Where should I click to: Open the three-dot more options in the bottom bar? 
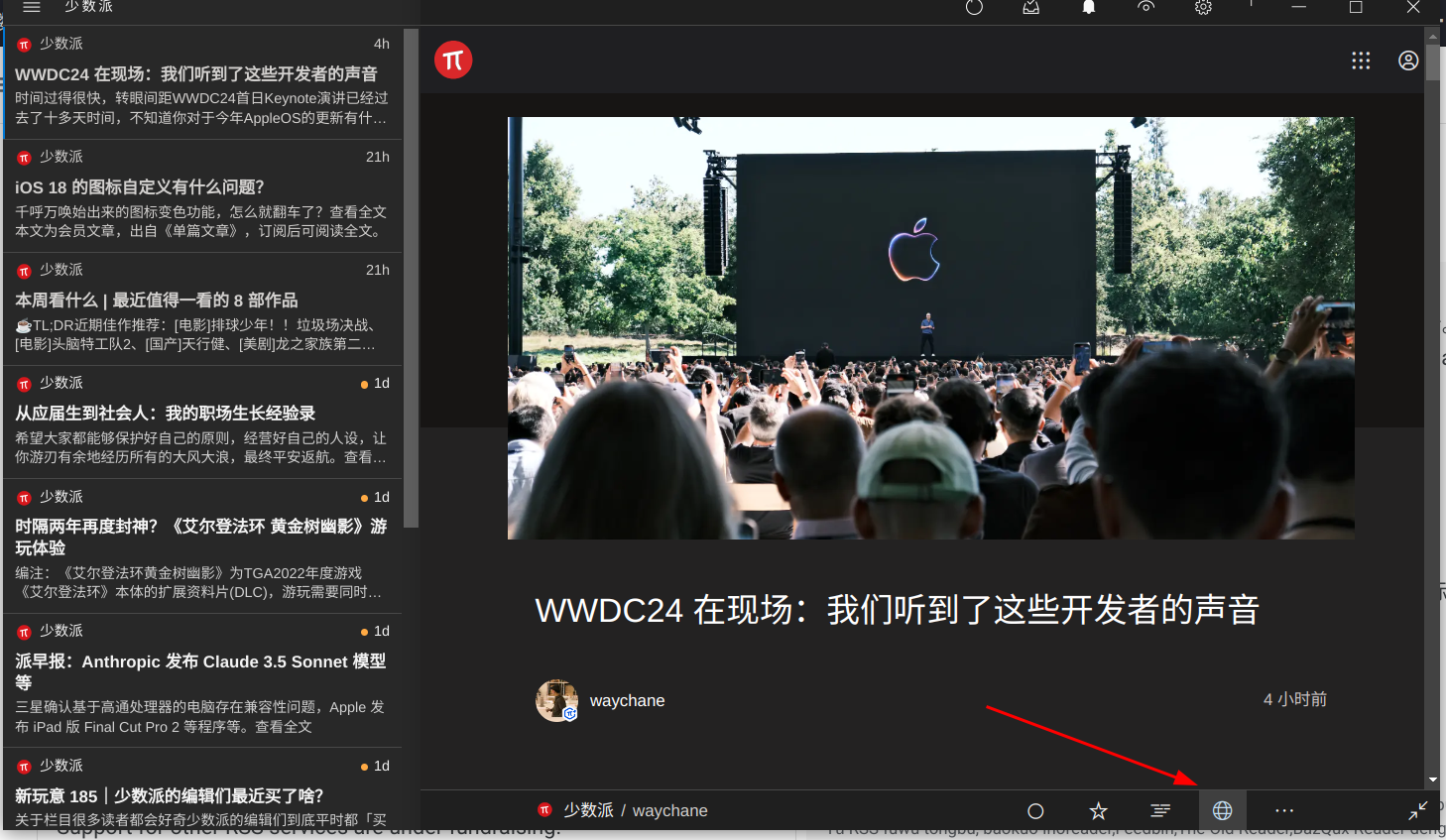pyautogui.click(x=1284, y=811)
